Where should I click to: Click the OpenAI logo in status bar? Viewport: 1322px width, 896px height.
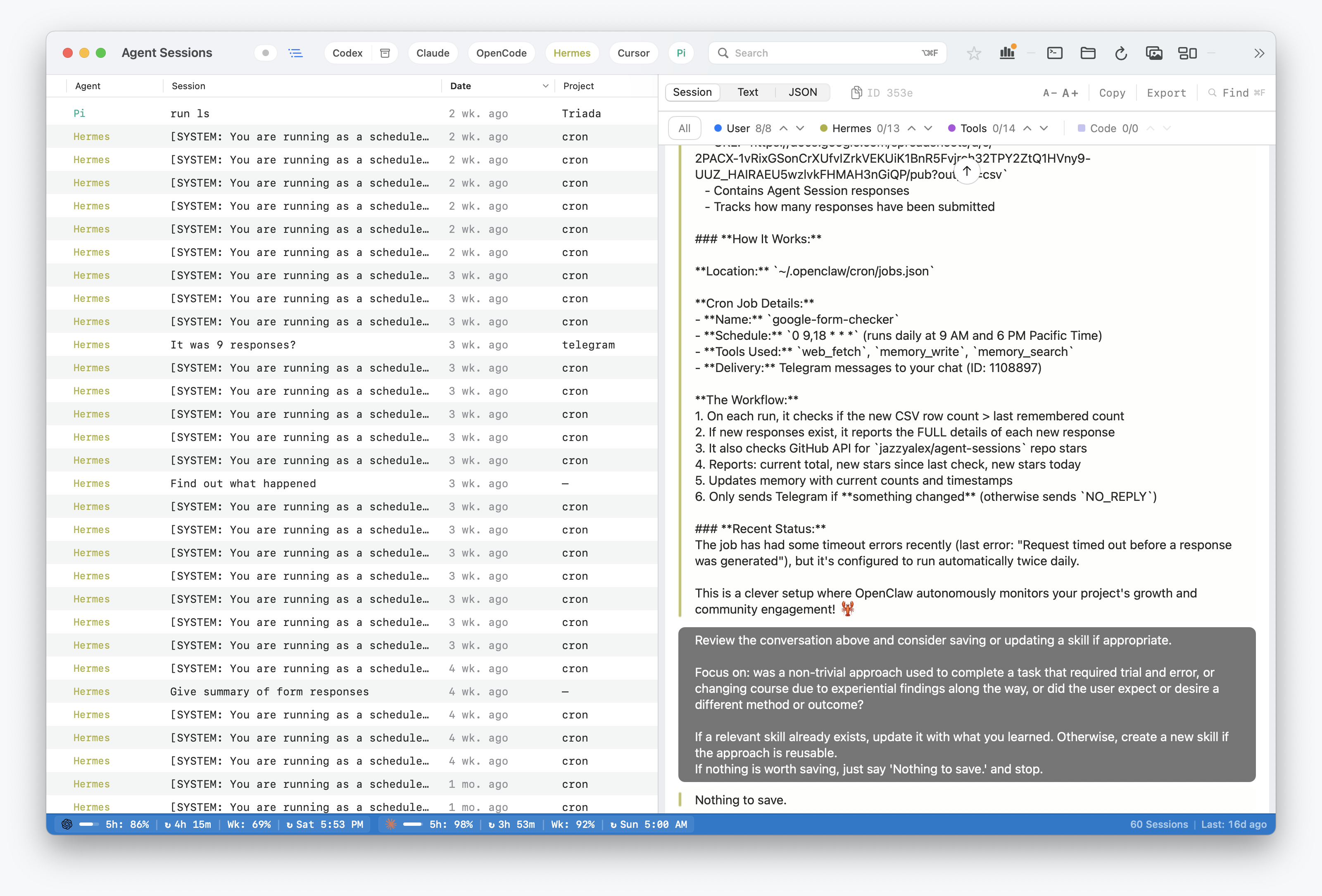67,825
